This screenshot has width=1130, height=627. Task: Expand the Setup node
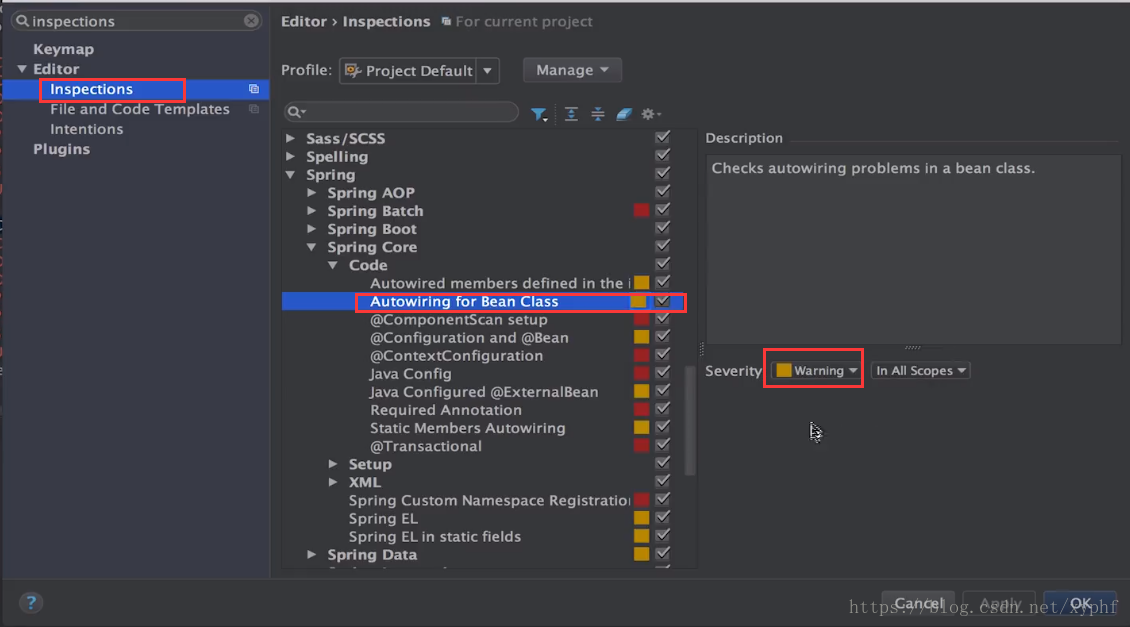(x=333, y=464)
